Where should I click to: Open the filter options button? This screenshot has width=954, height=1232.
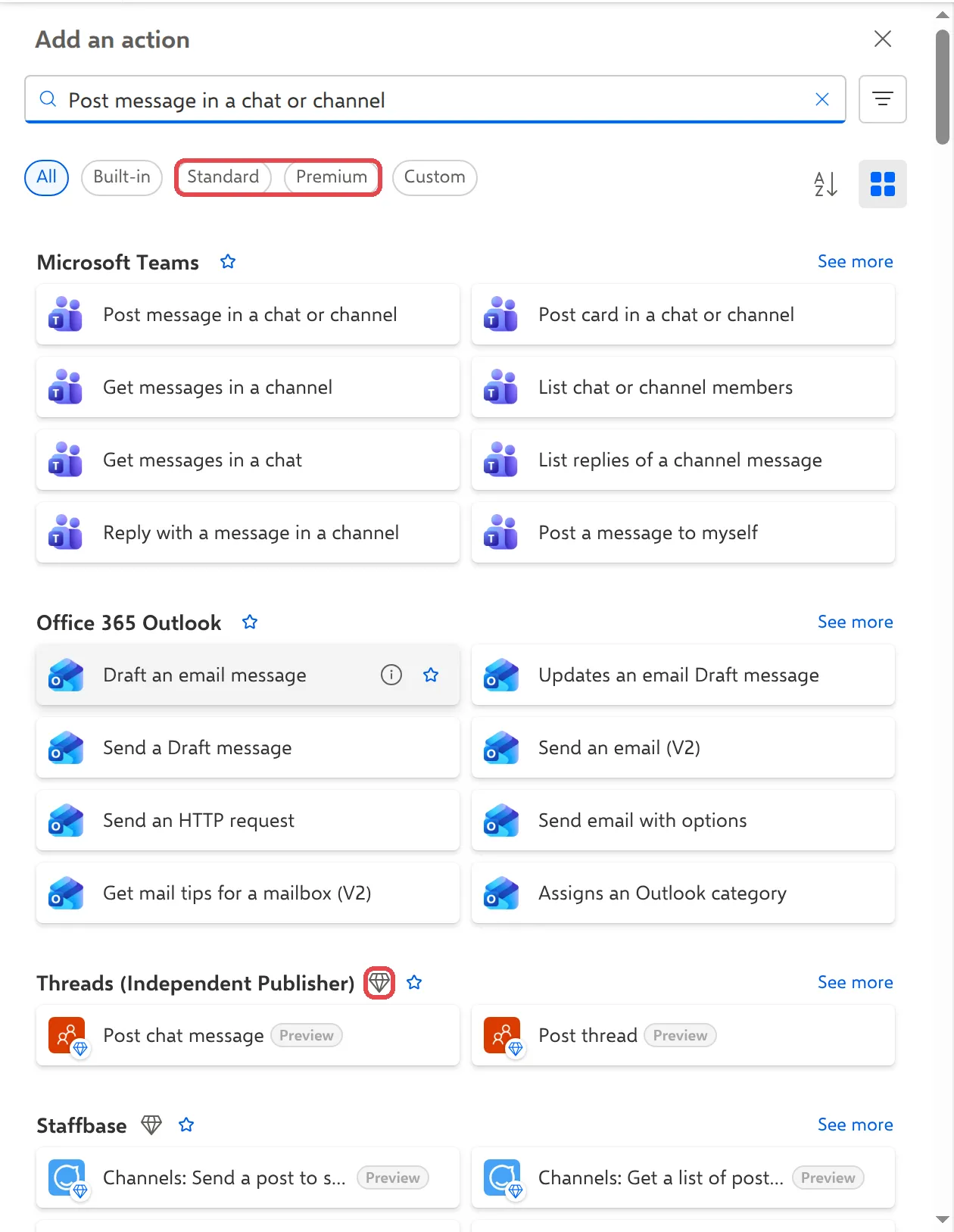point(882,99)
